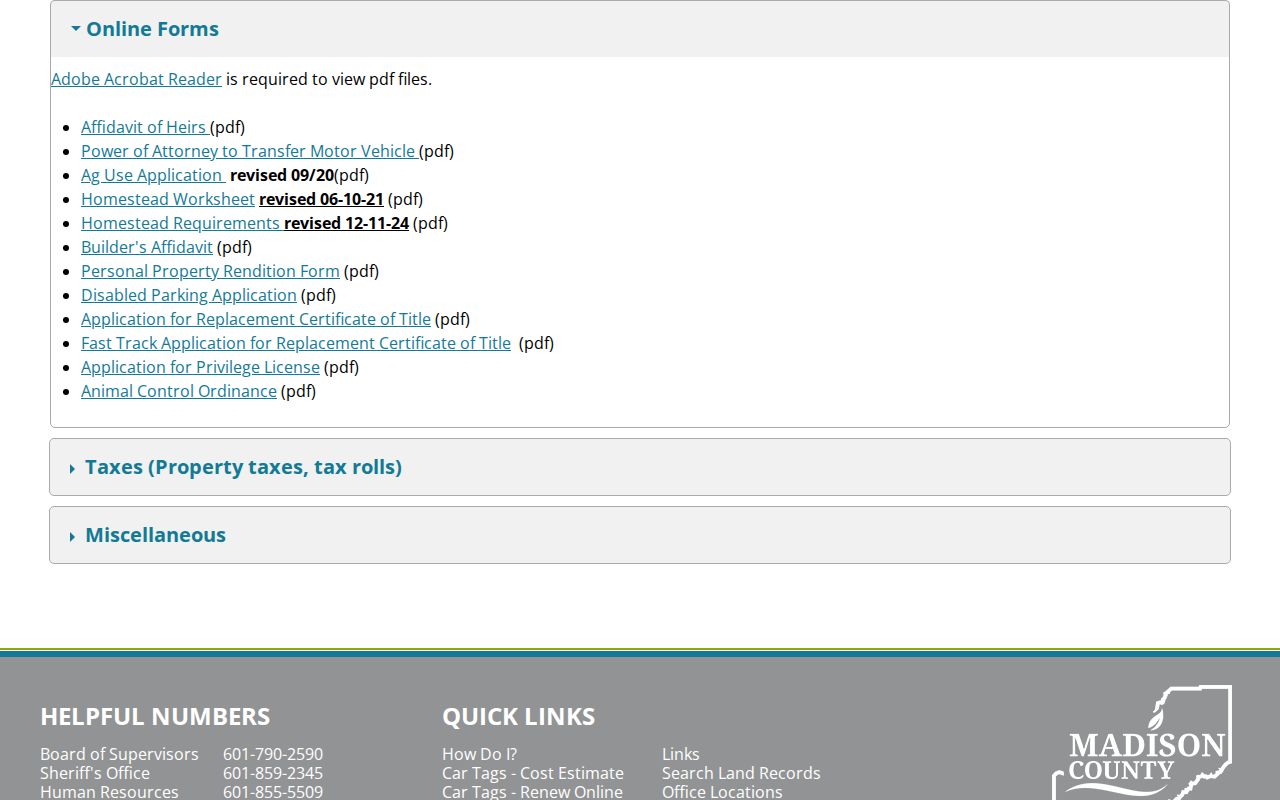This screenshot has width=1280, height=800.
Task: Open the Office Locations link
Action: pos(722,791)
